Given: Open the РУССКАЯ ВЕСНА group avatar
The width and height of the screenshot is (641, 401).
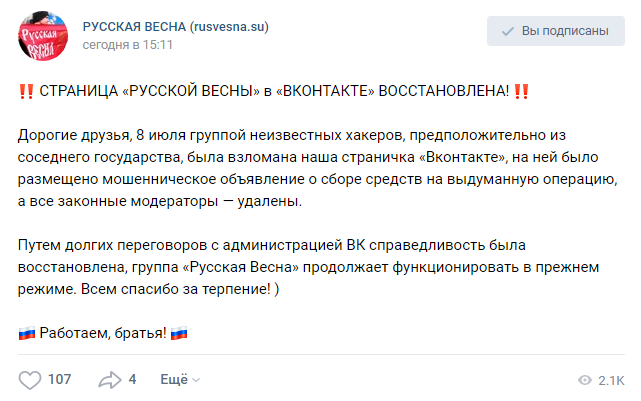Looking at the screenshot, I should click(45, 36).
